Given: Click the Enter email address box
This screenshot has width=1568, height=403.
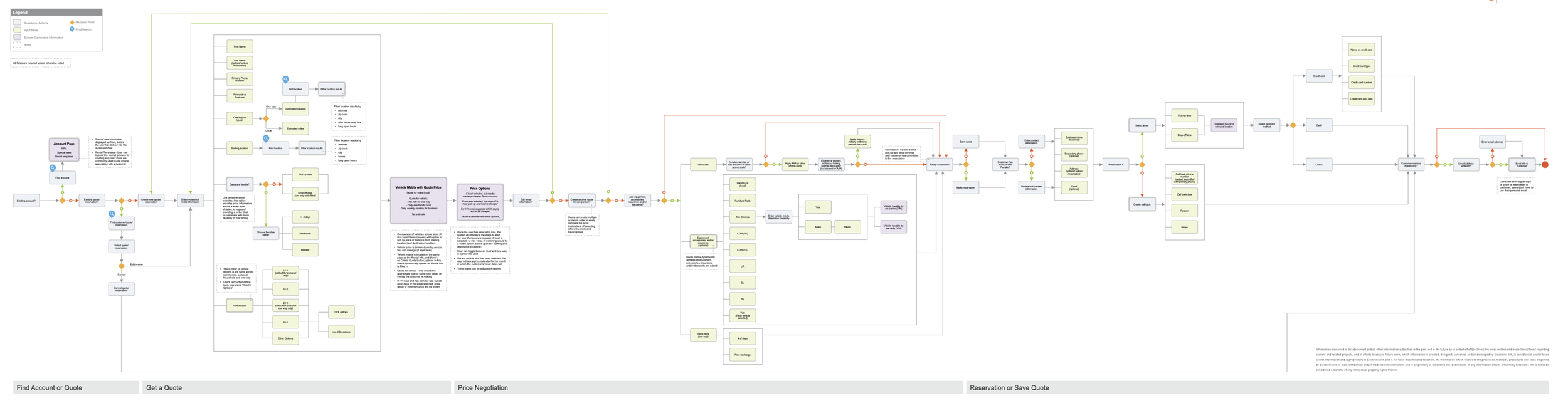Looking at the screenshot, I should [x=1493, y=142].
